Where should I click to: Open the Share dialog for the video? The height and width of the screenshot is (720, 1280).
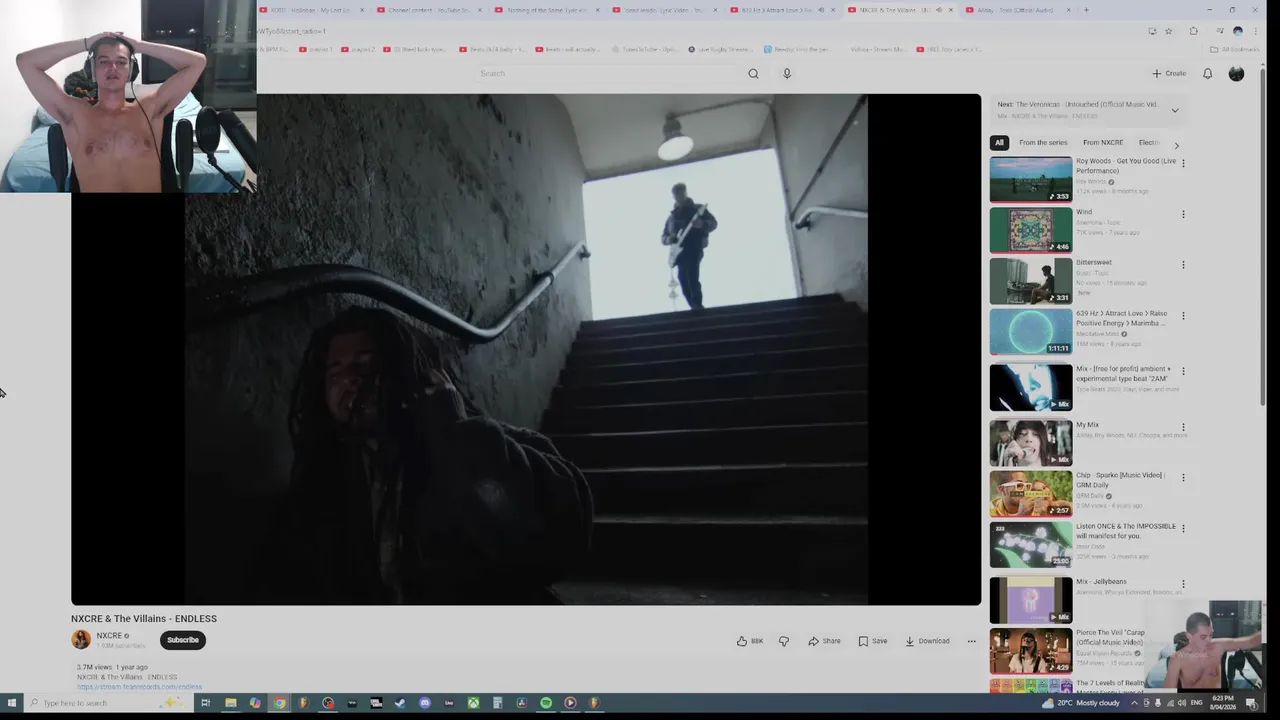pos(824,641)
